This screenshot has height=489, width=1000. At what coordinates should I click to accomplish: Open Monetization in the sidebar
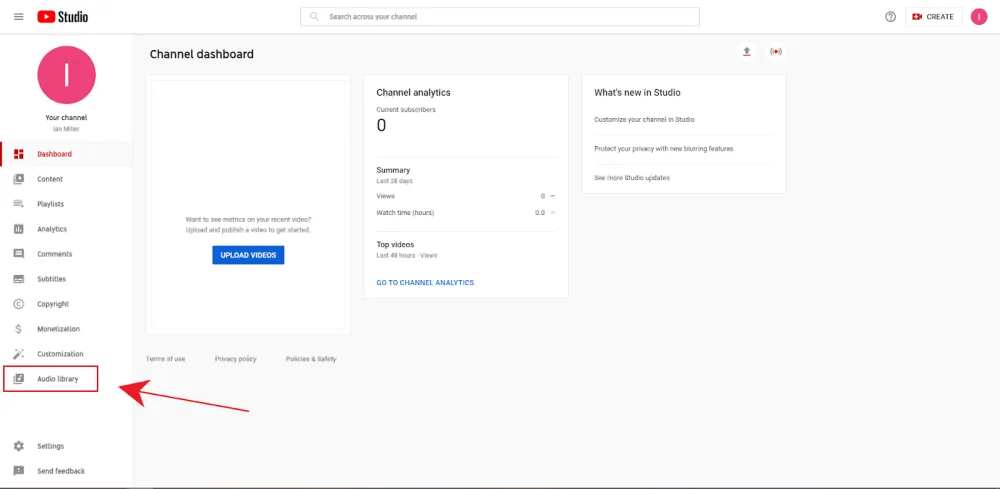pos(58,329)
